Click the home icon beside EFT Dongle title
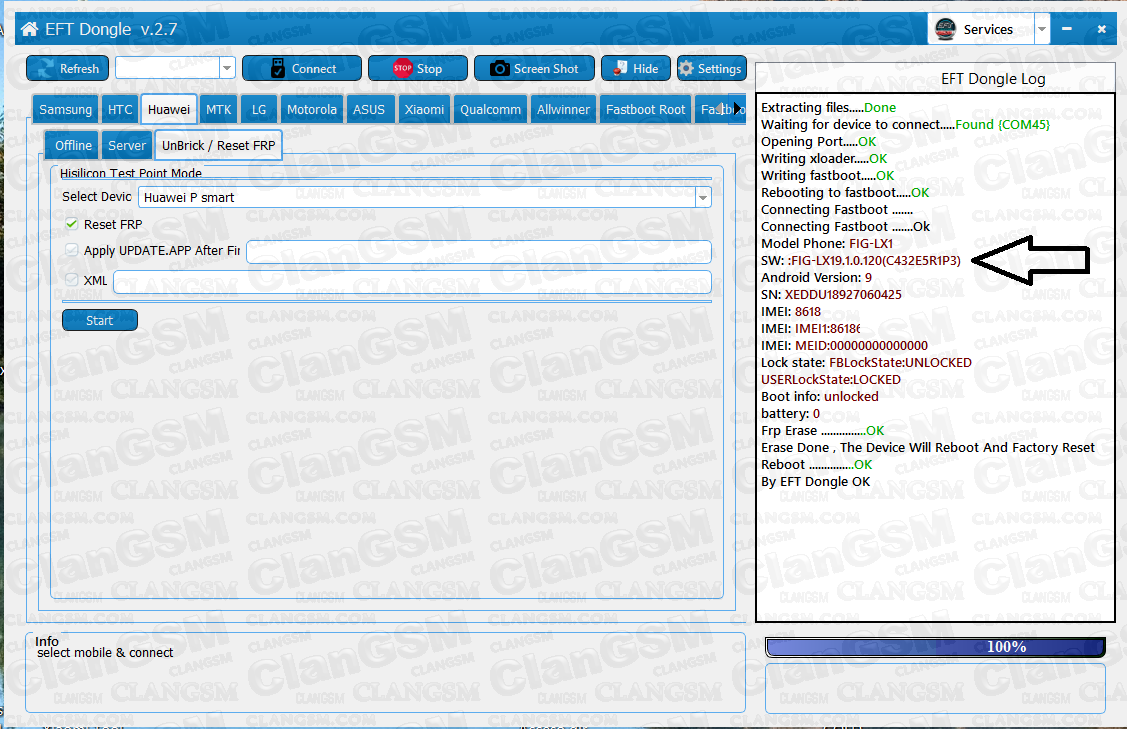1127x729 pixels. (x=29, y=29)
